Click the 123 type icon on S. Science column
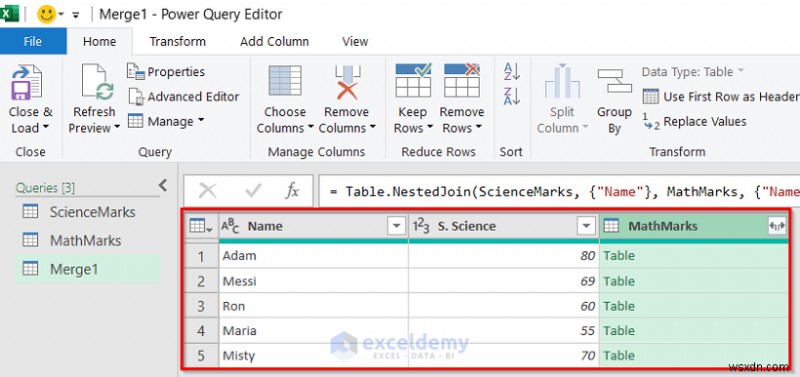Viewport: 800px width, 377px height. pos(421,226)
